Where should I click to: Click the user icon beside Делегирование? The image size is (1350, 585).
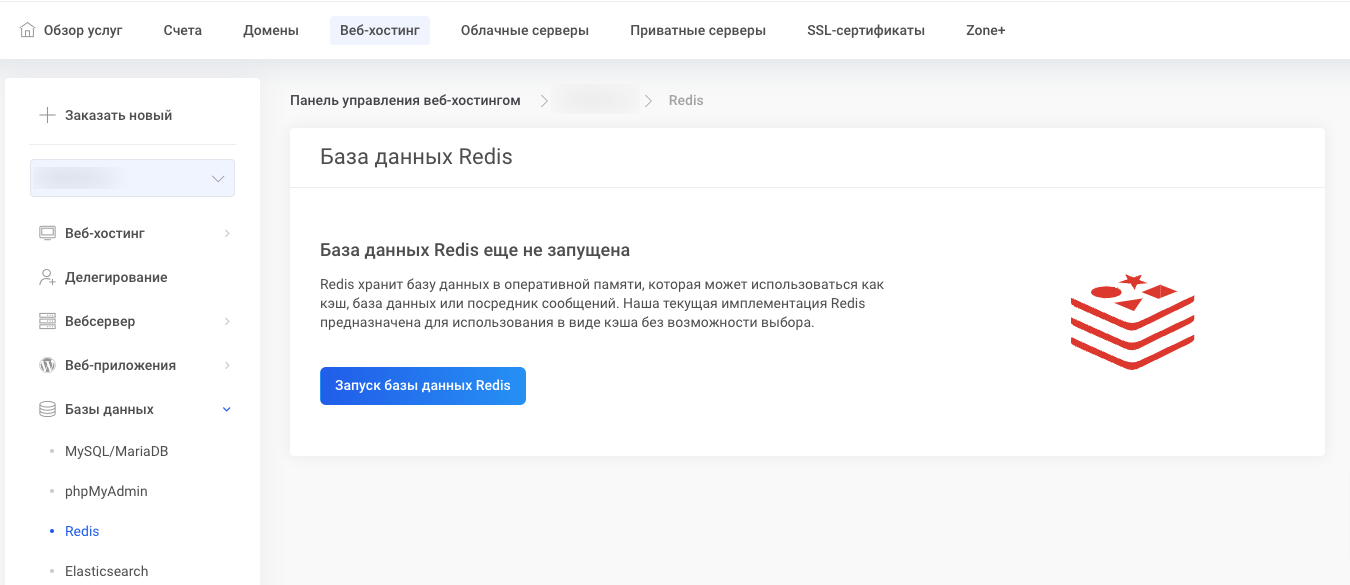coord(47,277)
